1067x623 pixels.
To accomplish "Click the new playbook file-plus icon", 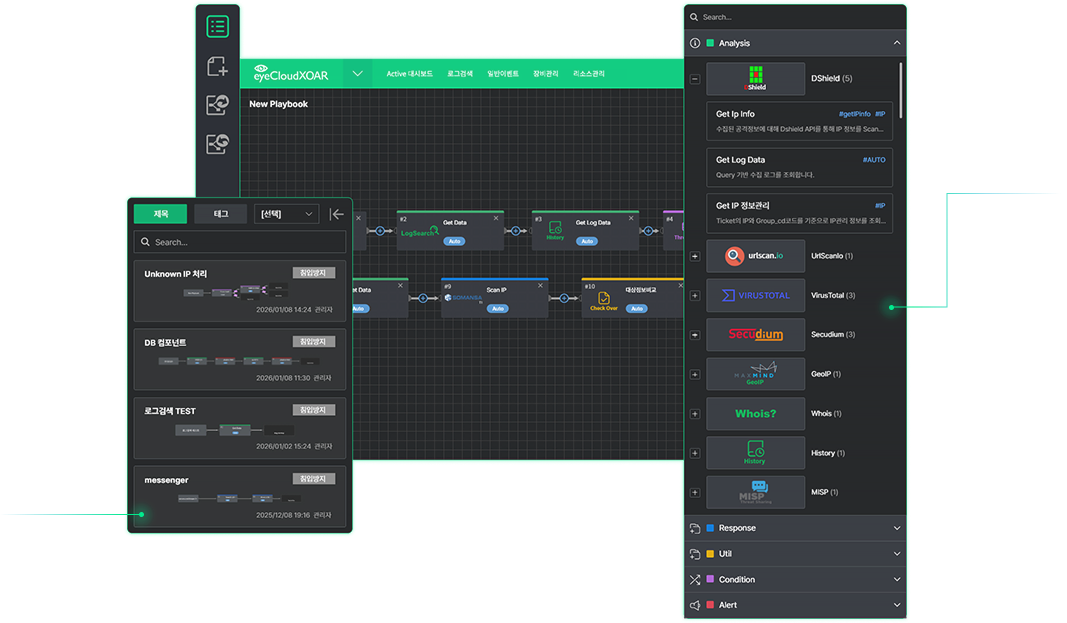I will 217,66.
